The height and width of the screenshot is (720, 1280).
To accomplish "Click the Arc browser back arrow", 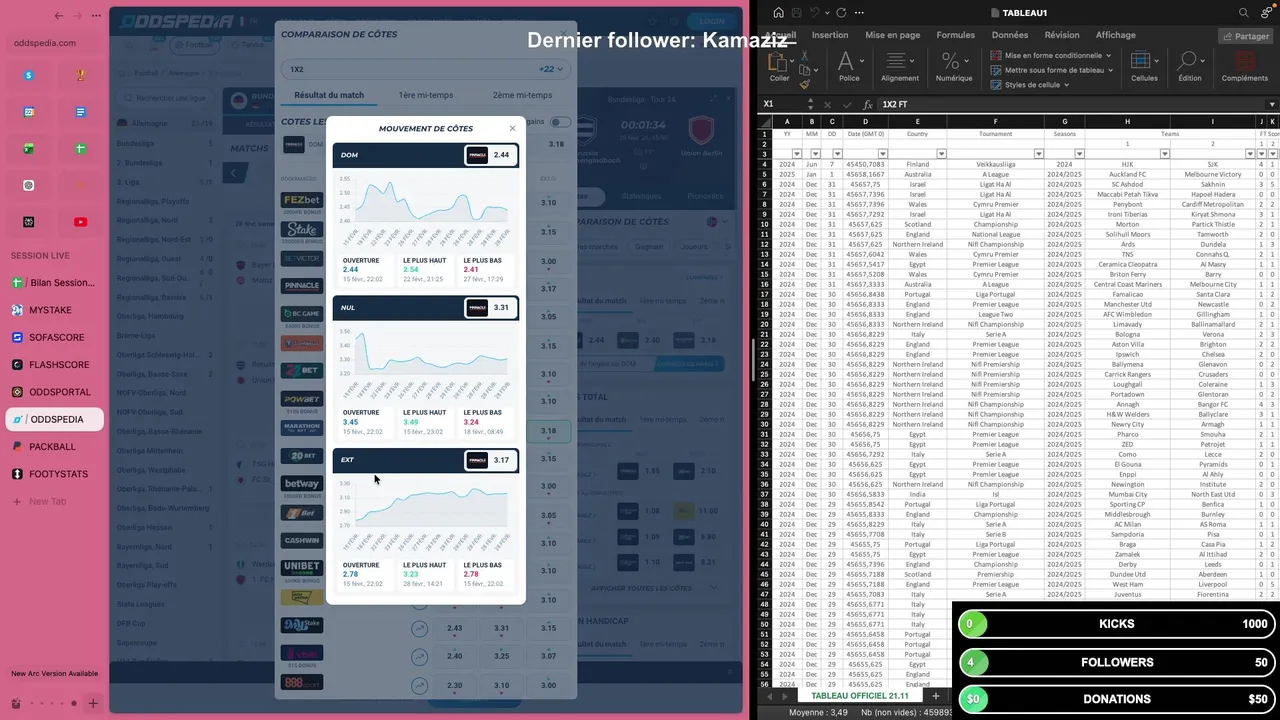I will tap(59, 16).
